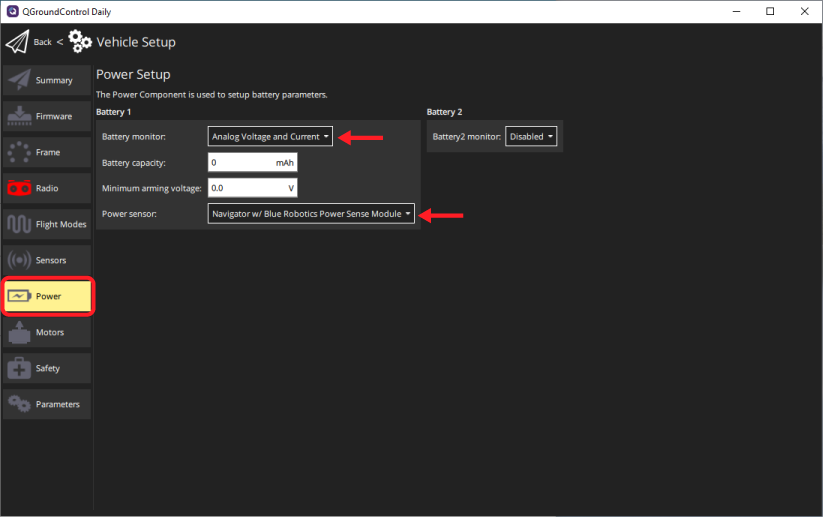The height and width of the screenshot is (517, 823).
Task: Click the Vehicle Setup gears icon
Action: click(80, 42)
